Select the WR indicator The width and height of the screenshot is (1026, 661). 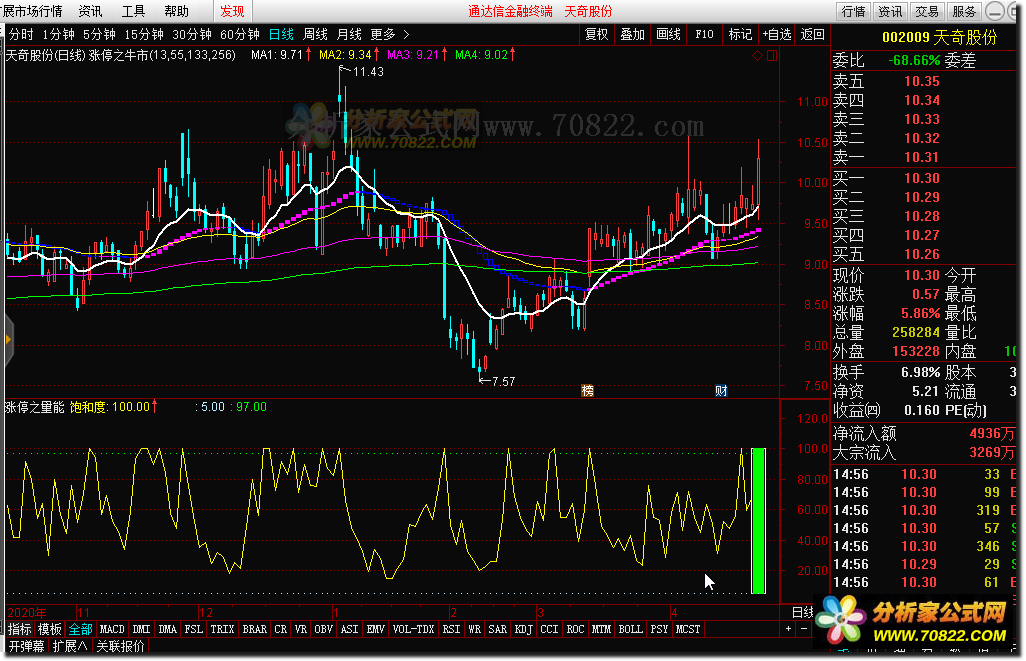click(474, 629)
